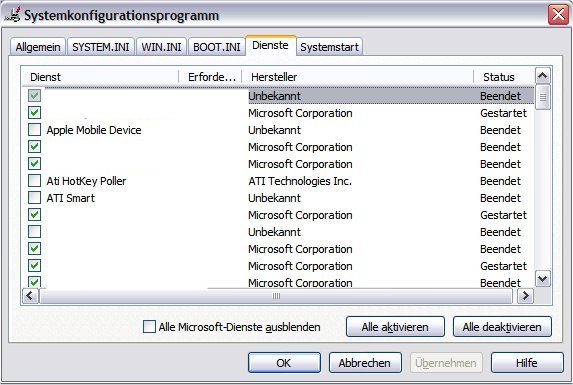
Task: Go to the Allgemein tab
Action: coord(38,47)
